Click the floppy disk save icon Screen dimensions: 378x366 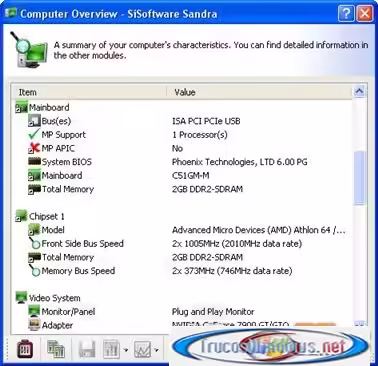click(87, 349)
